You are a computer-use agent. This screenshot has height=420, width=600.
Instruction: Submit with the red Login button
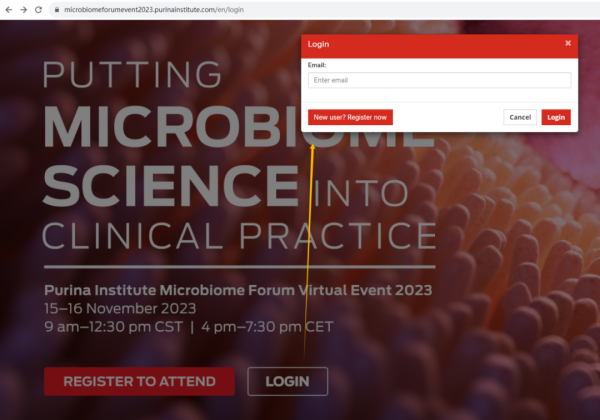click(x=556, y=117)
